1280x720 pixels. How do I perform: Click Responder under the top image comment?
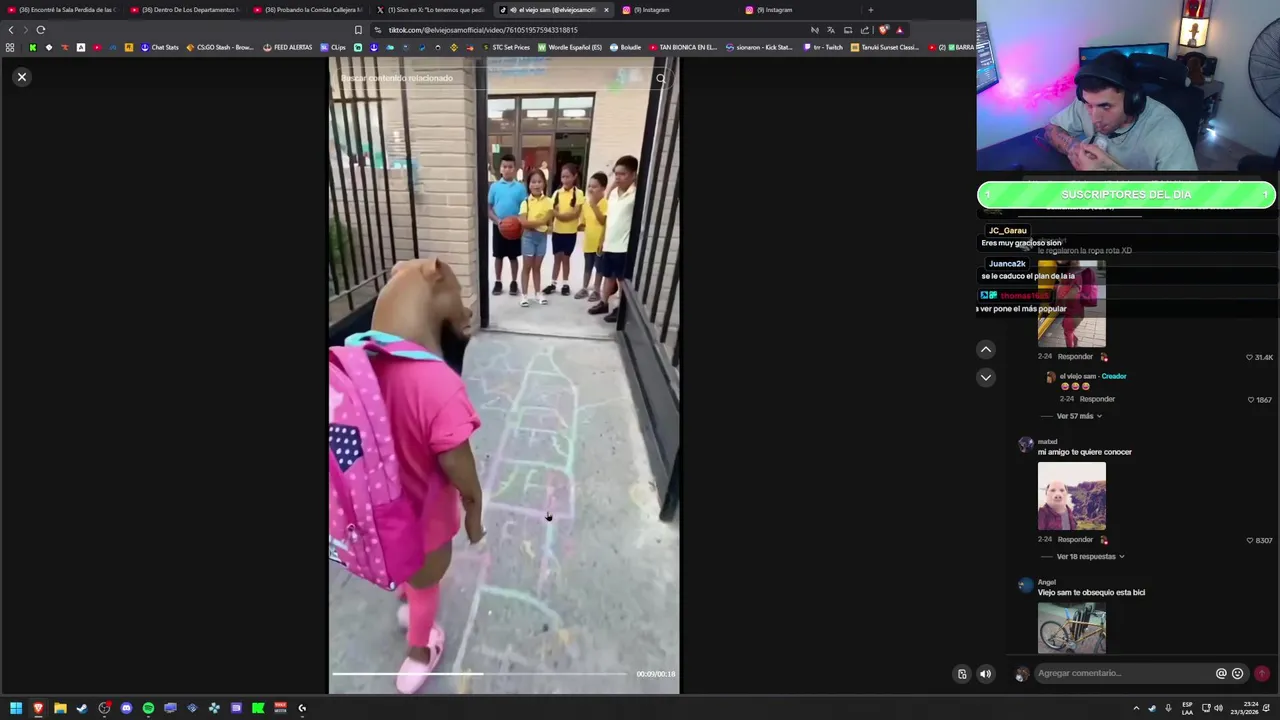coord(1075,356)
